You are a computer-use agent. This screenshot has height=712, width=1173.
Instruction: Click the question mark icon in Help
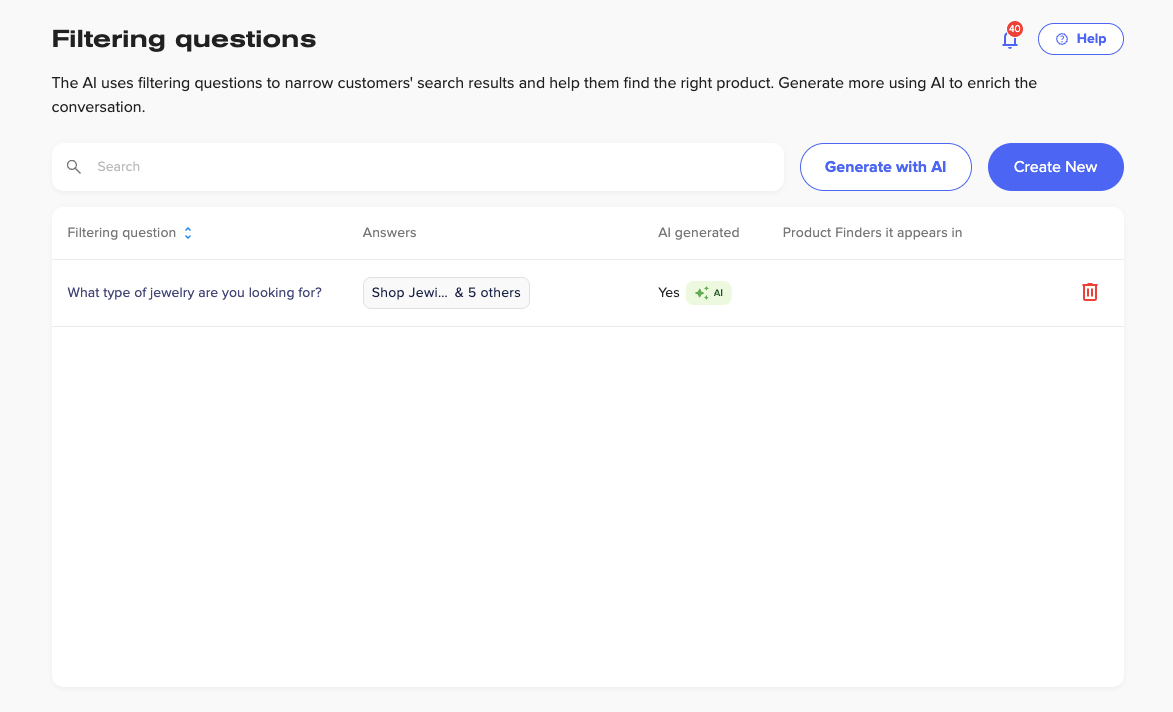pos(1062,39)
